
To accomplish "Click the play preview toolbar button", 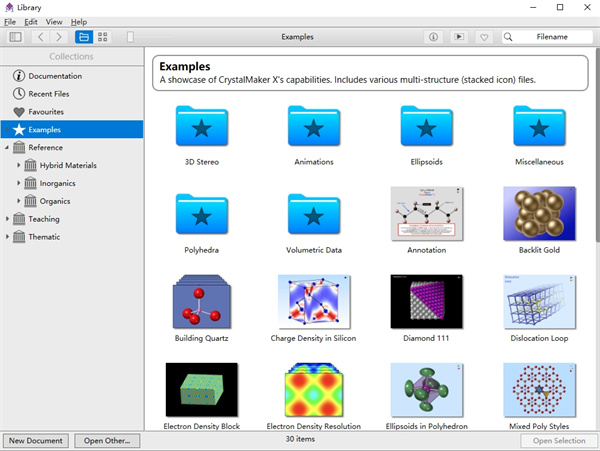I will coord(458,37).
